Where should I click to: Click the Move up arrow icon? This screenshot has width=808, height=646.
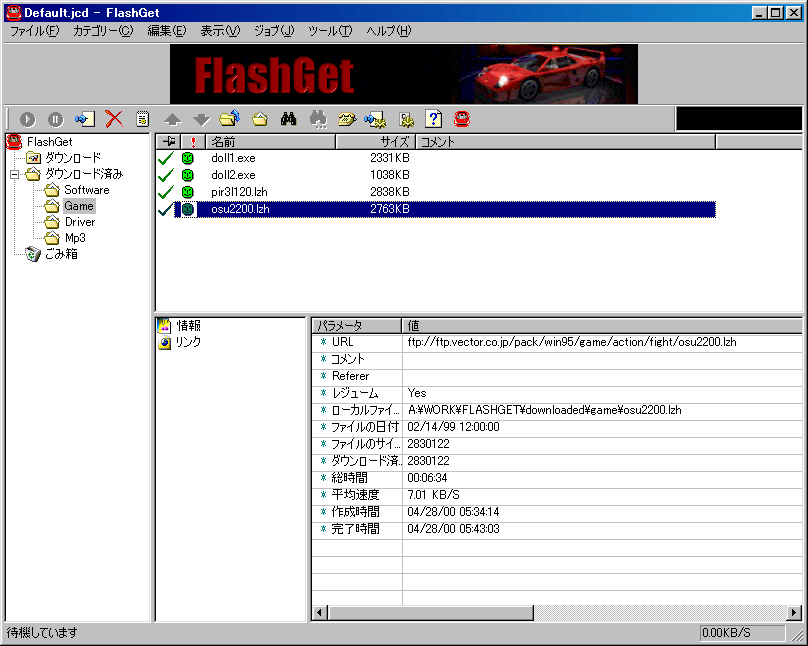(x=173, y=120)
